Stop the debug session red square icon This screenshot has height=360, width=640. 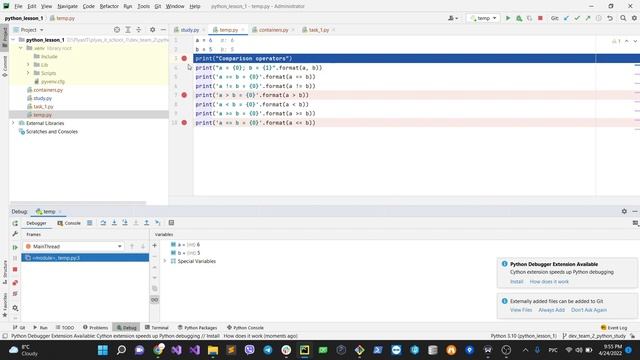(15, 269)
